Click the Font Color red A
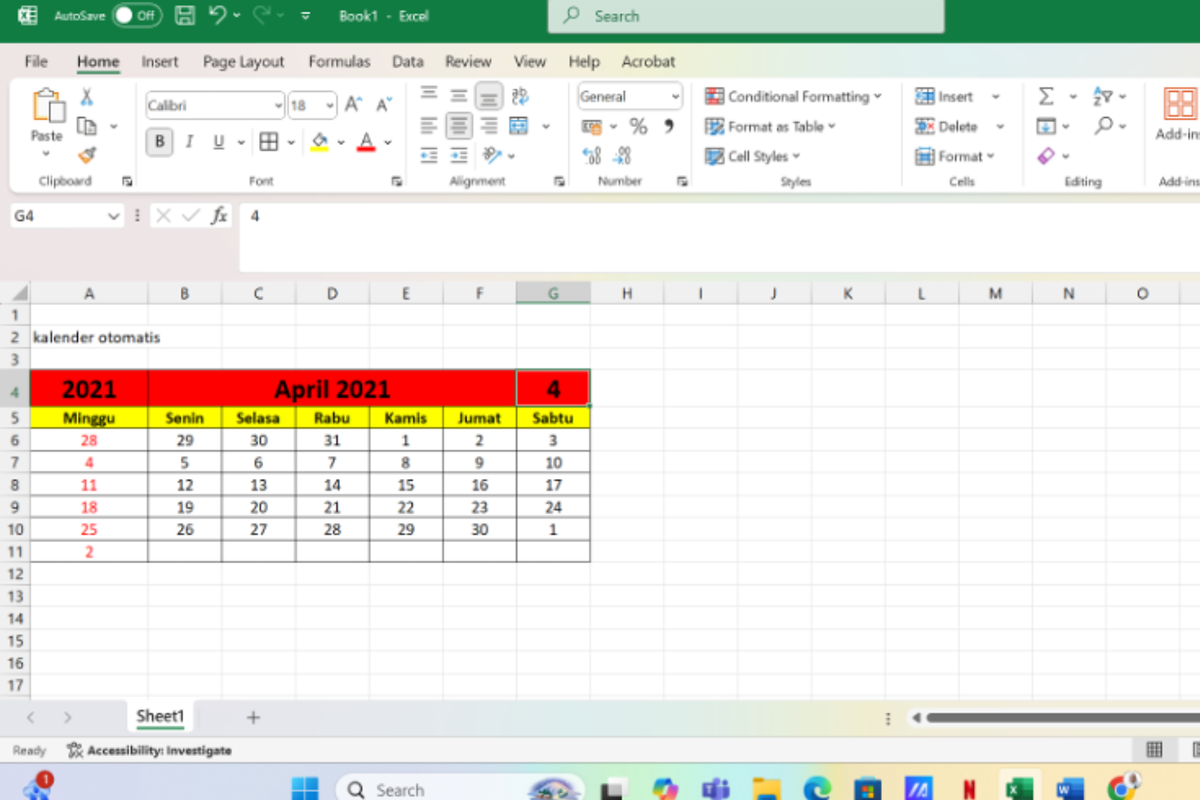Screen dimensions: 1200x800 pyautogui.click(x=366, y=142)
